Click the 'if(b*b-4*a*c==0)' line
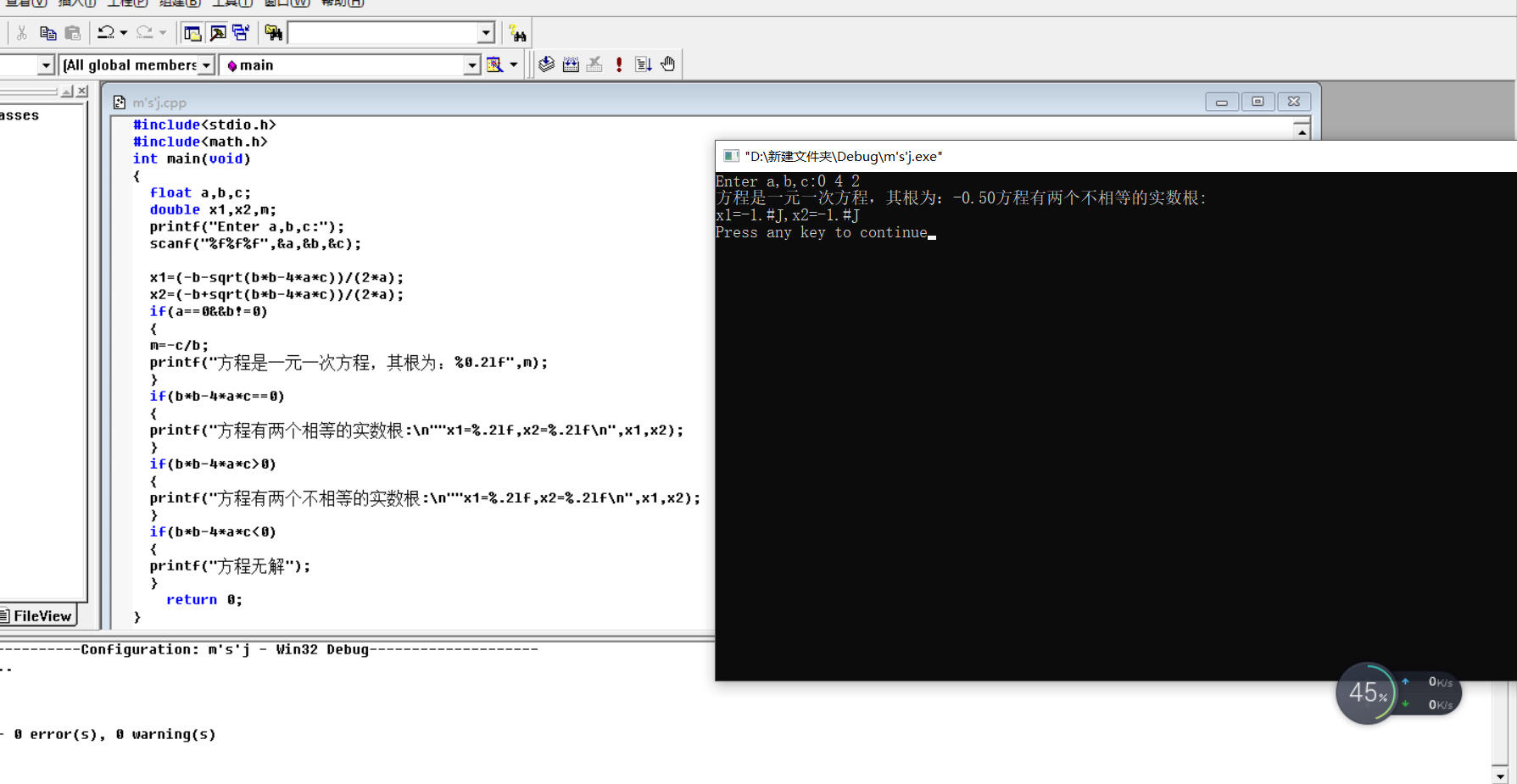1517x784 pixels. click(217, 396)
